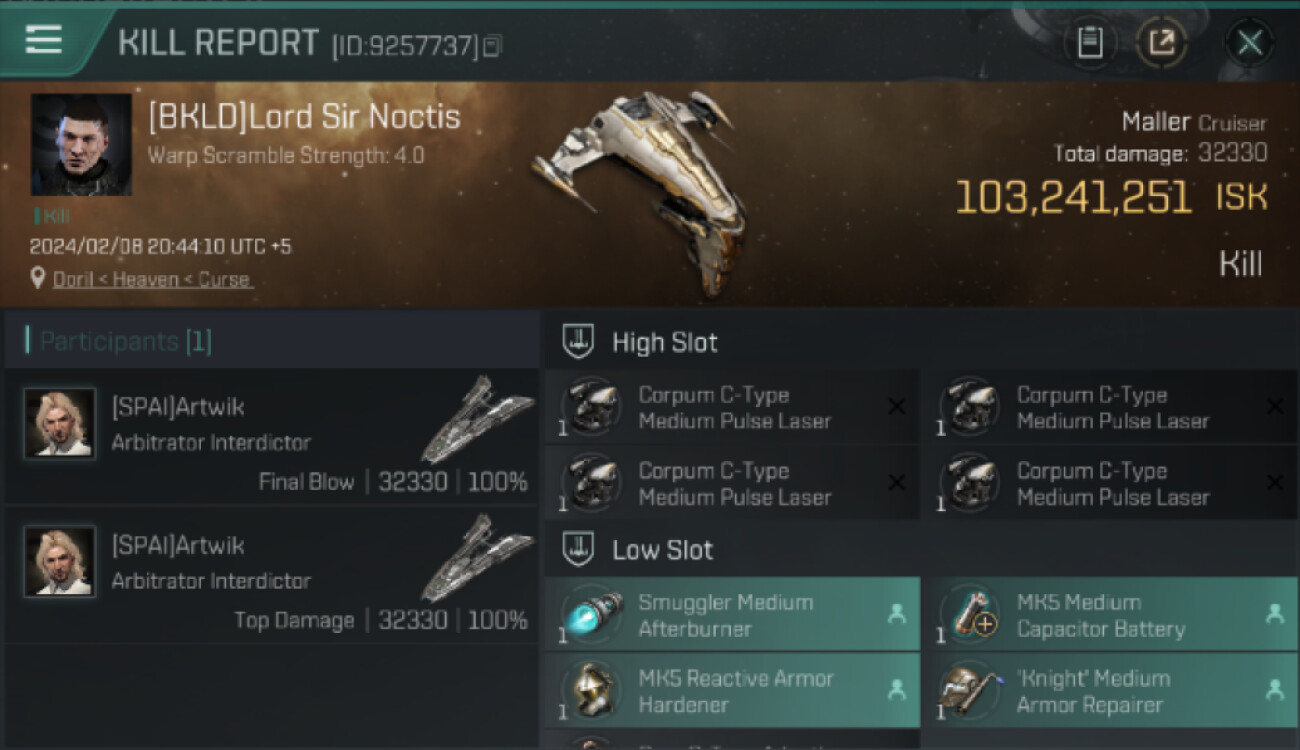
Task: Click the Low Slot section icon
Action: [x=579, y=549]
